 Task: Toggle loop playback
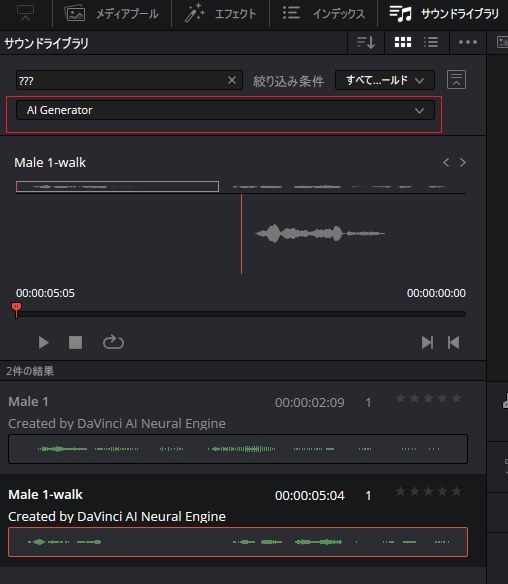coord(113,342)
